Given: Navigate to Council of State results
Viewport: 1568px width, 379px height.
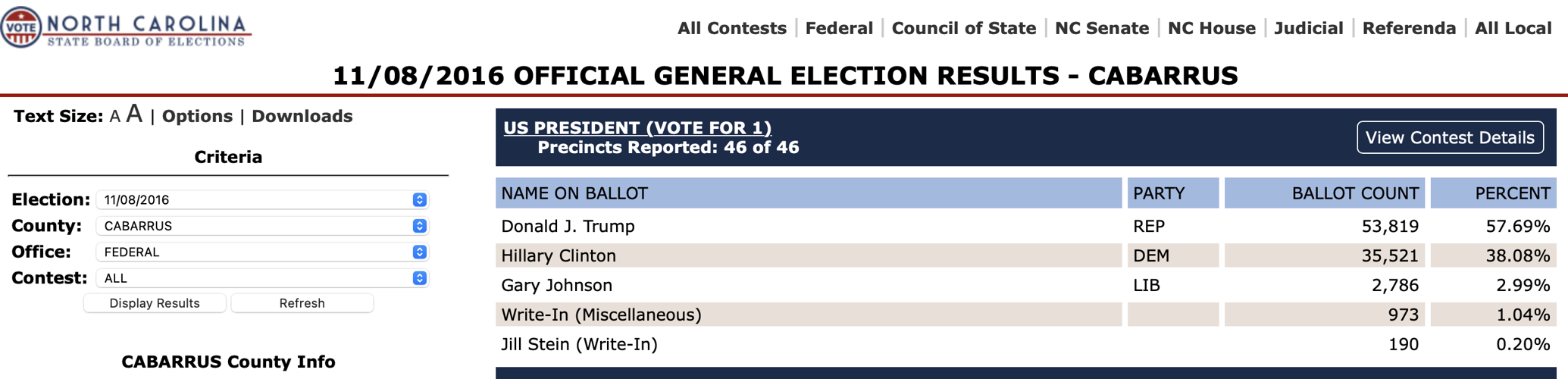Looking at the screenshot, I should tap(963, 29).
